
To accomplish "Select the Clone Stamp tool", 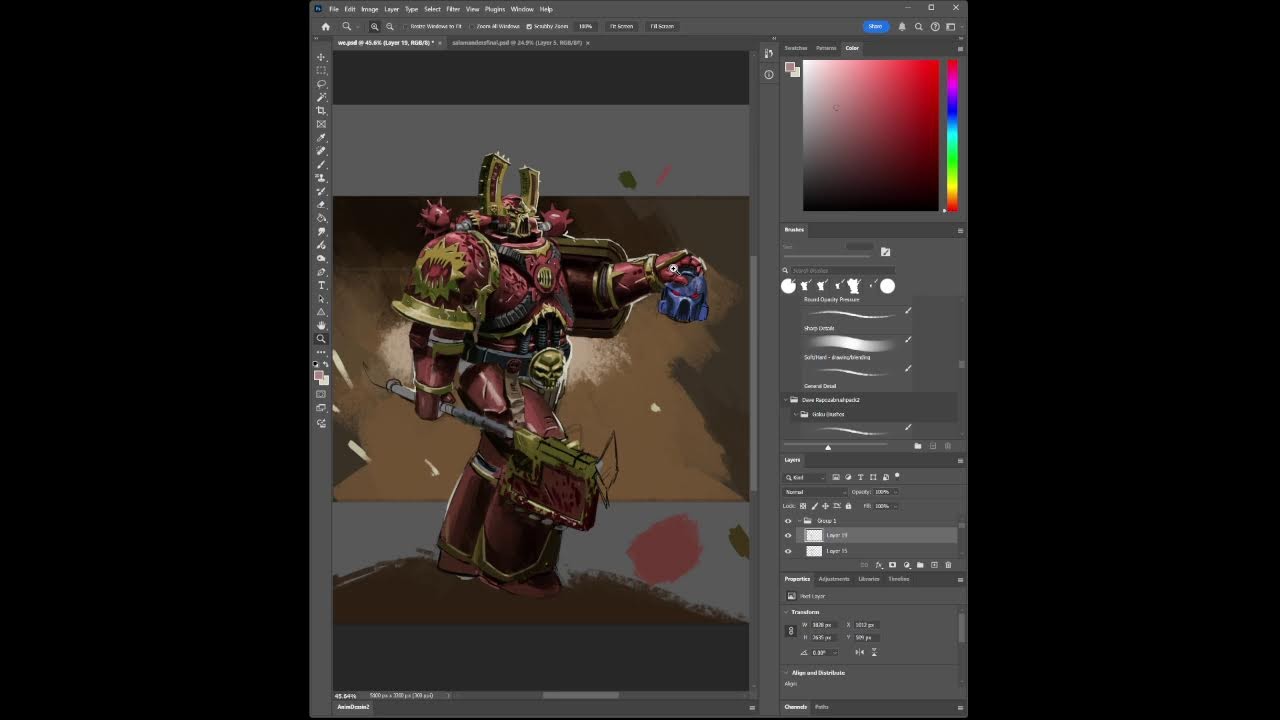I will pos(321,178).
